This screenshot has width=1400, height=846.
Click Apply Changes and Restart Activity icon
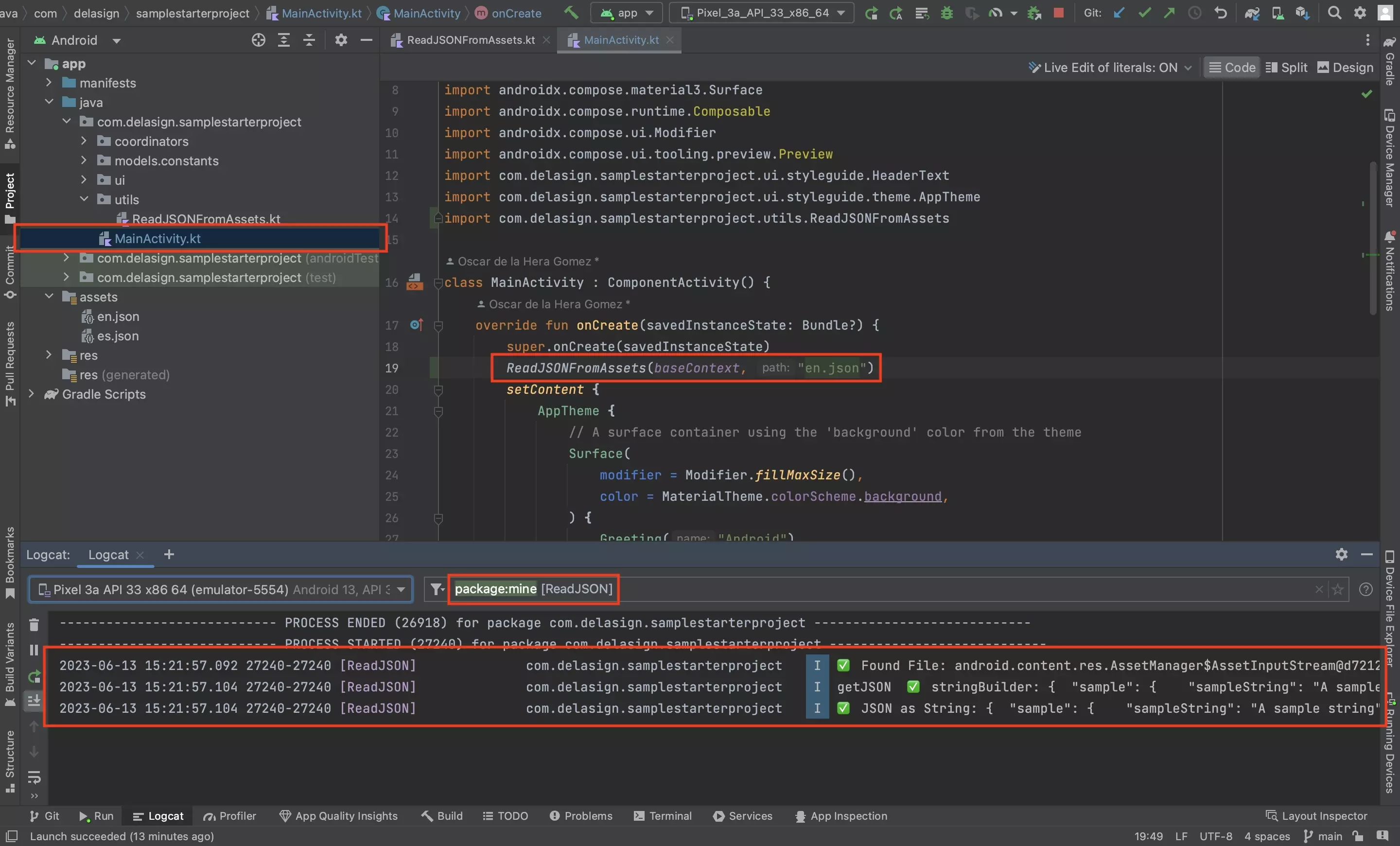tap(896, 13)
